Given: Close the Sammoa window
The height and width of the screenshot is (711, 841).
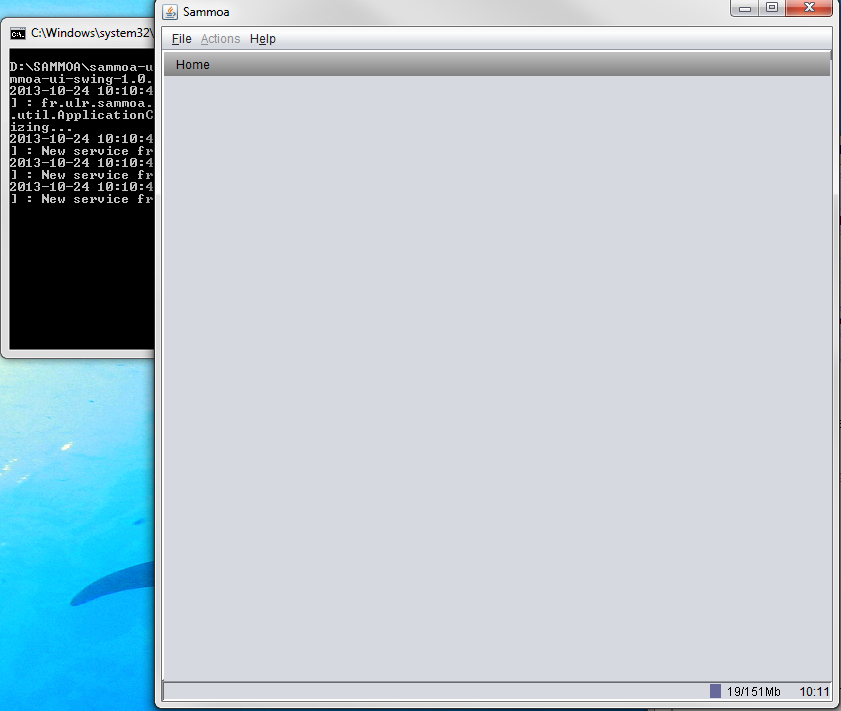Looking at the screenshot, I should click(809, 8).
